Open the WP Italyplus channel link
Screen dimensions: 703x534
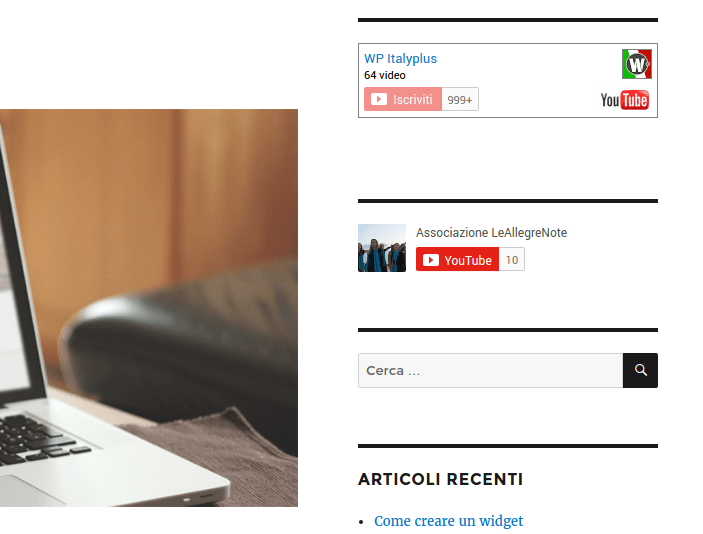pos(400,59)
